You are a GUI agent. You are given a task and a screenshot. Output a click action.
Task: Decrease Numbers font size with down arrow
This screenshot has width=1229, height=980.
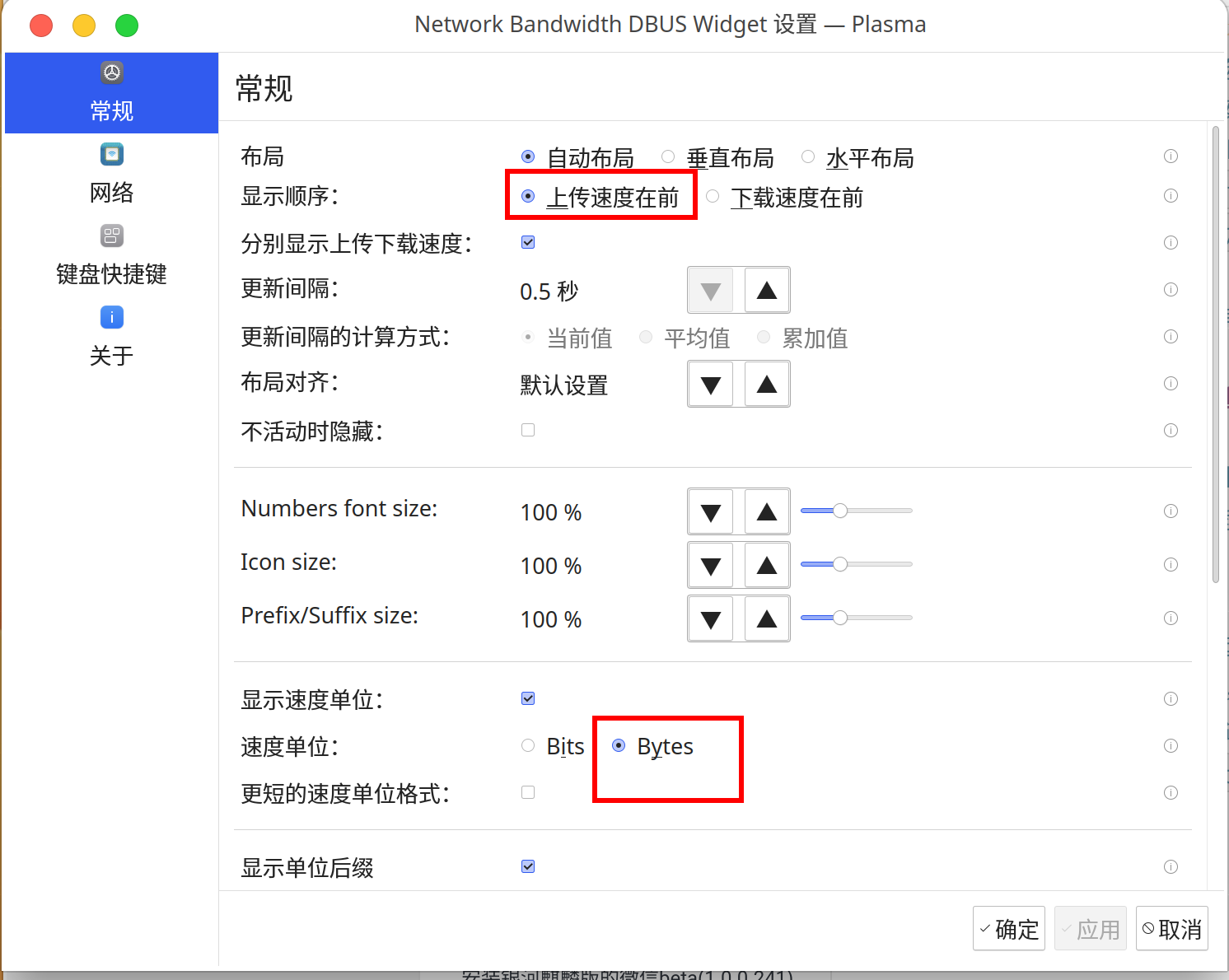711,511
